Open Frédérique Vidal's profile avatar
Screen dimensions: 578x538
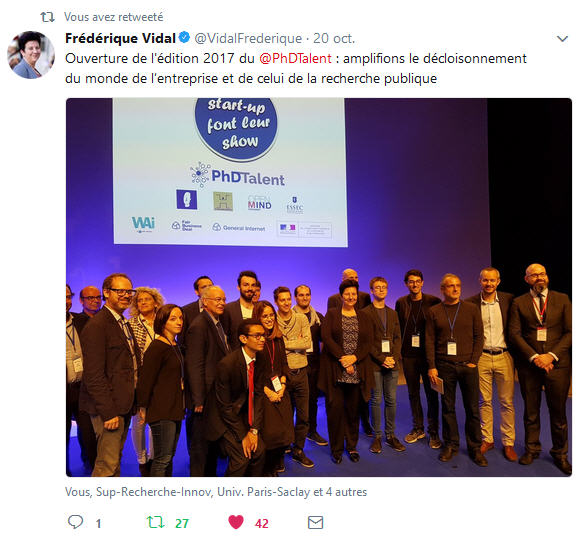(x=31, y=55)
